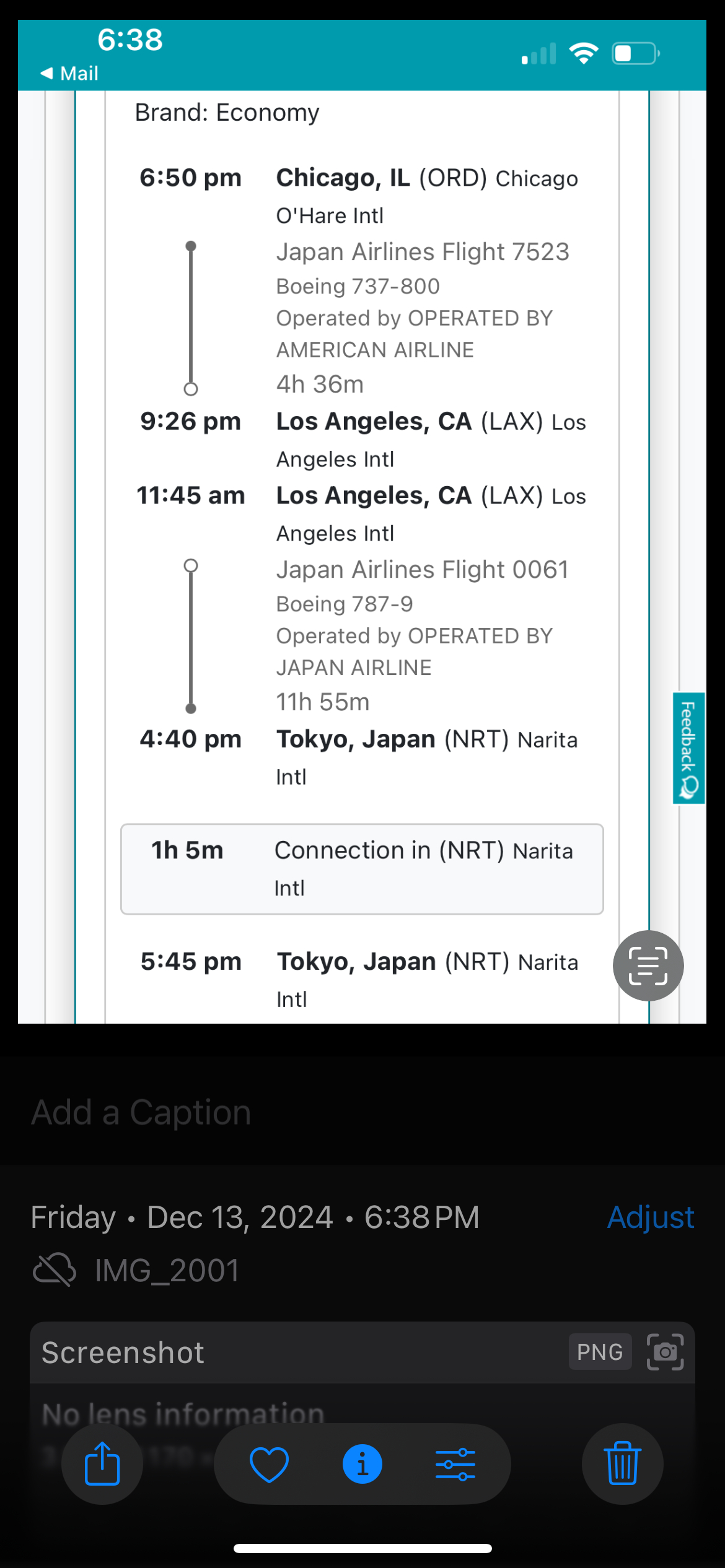Image resolution: width=725 pixels, height=1568 pixels.
Task: Tap the cellular signal bars
Action: tap(538, 54)
